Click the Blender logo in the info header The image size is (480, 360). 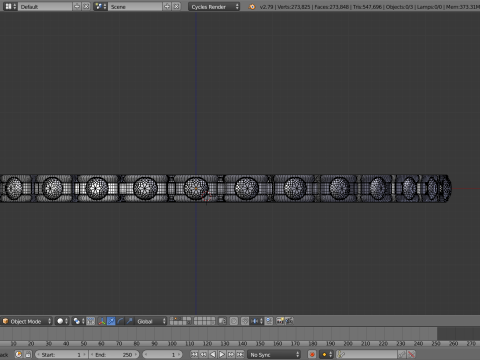252,6
